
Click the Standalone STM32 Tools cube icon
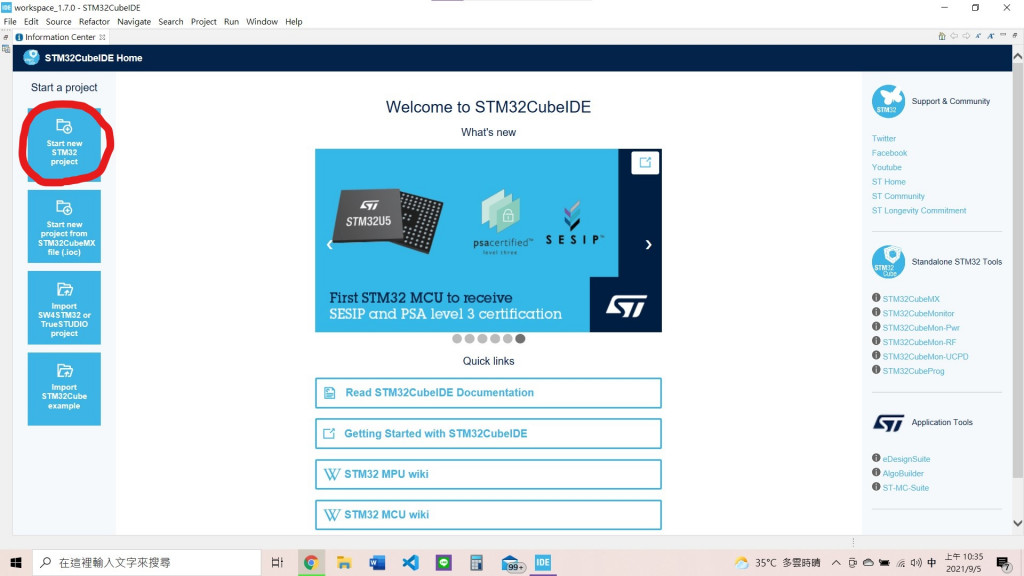(x=888, y=262)
